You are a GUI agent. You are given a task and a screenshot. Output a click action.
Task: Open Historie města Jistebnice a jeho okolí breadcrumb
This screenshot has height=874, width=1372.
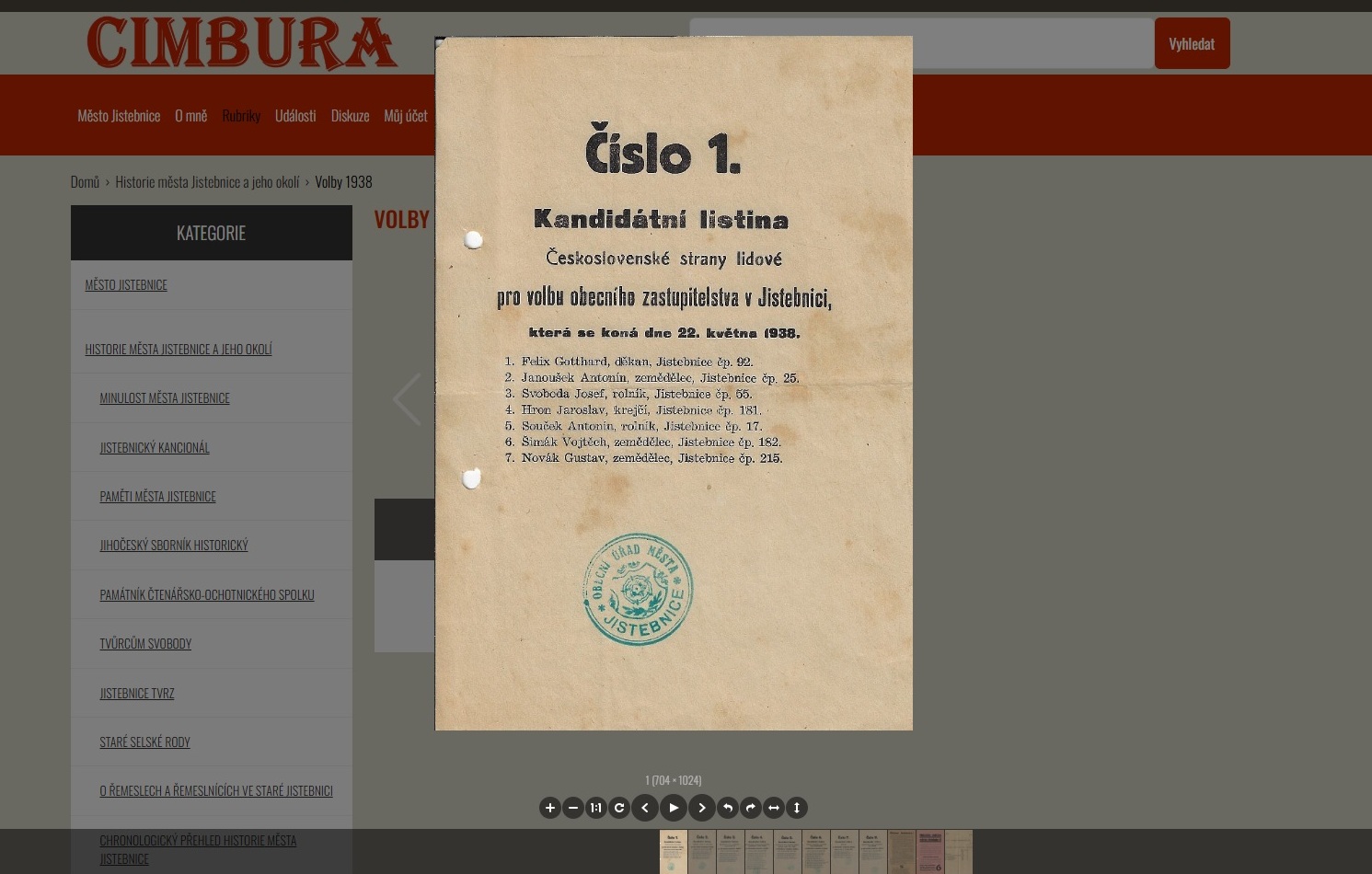(x=207, y=182)
